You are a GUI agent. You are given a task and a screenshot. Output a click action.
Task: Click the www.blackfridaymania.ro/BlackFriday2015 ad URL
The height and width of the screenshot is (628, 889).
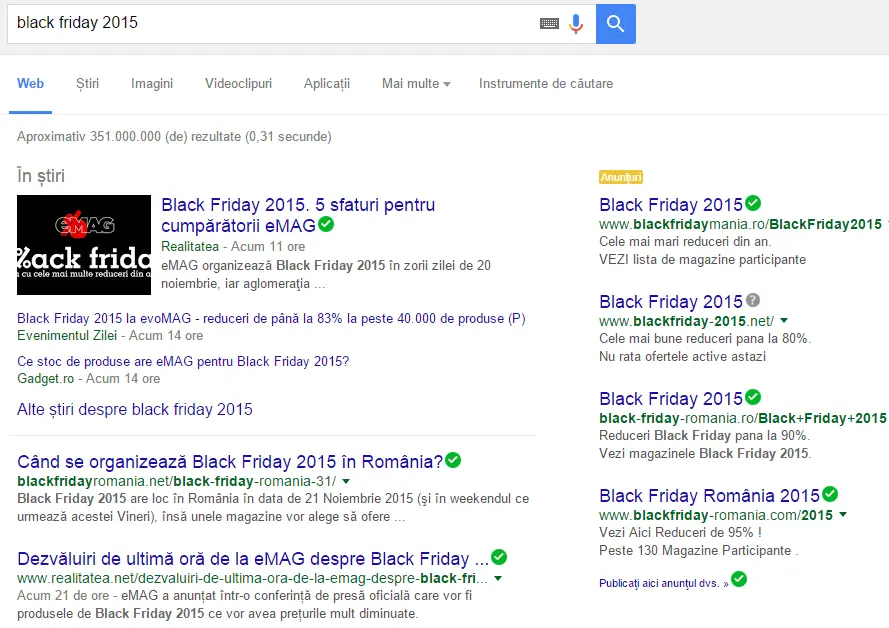740,224
